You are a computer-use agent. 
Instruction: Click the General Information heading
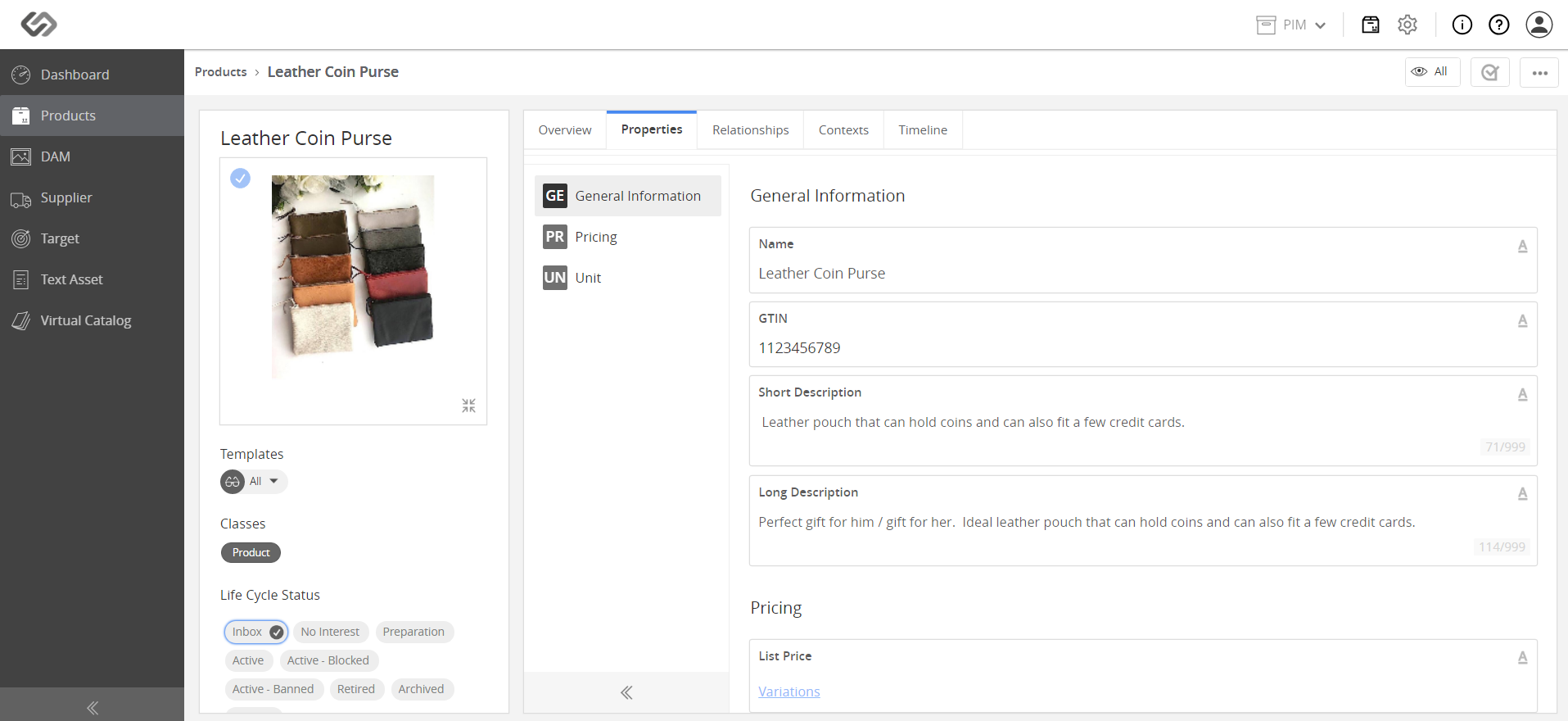828,196
